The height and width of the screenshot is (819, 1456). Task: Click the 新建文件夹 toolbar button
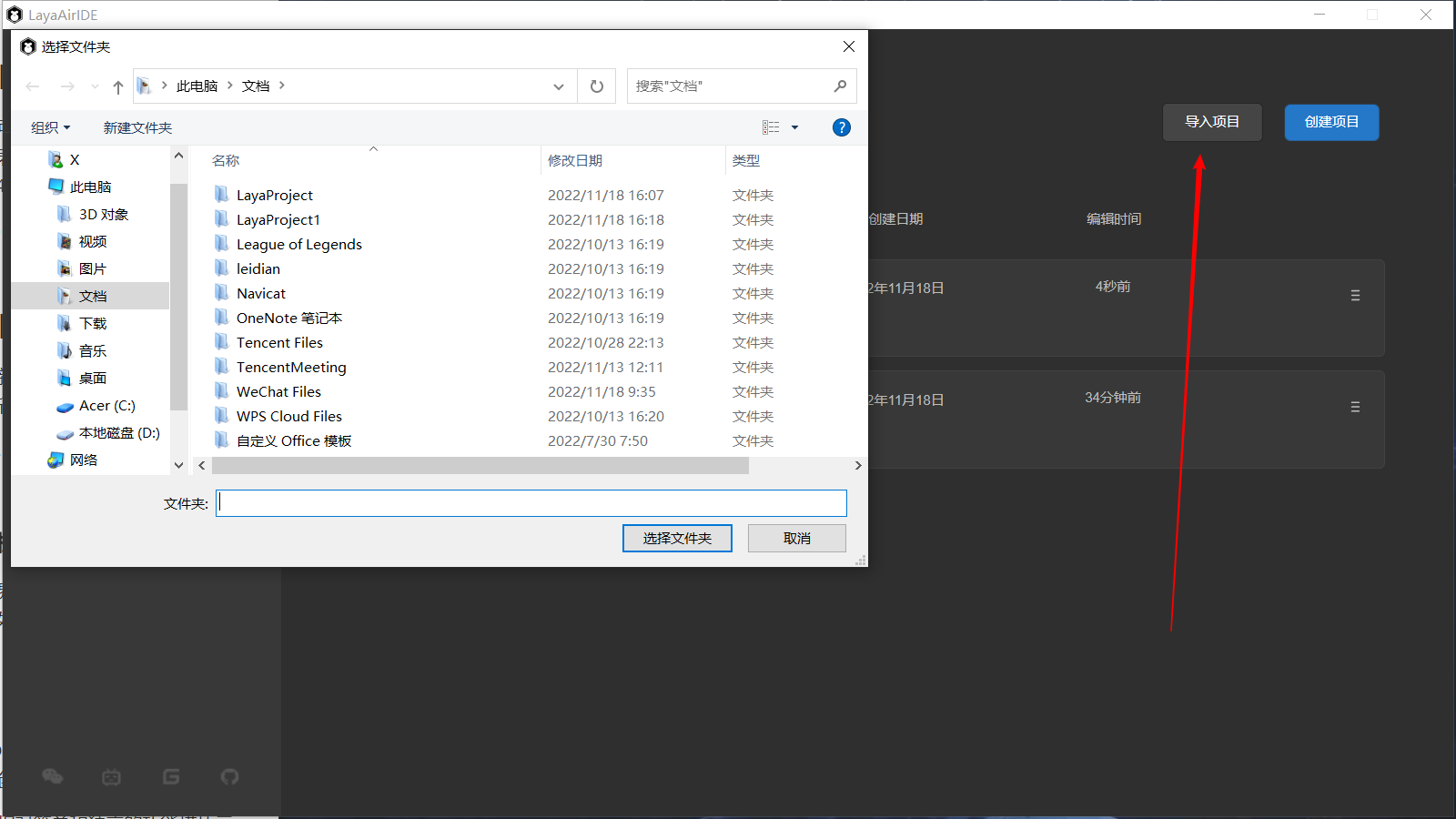coord(137,127)
